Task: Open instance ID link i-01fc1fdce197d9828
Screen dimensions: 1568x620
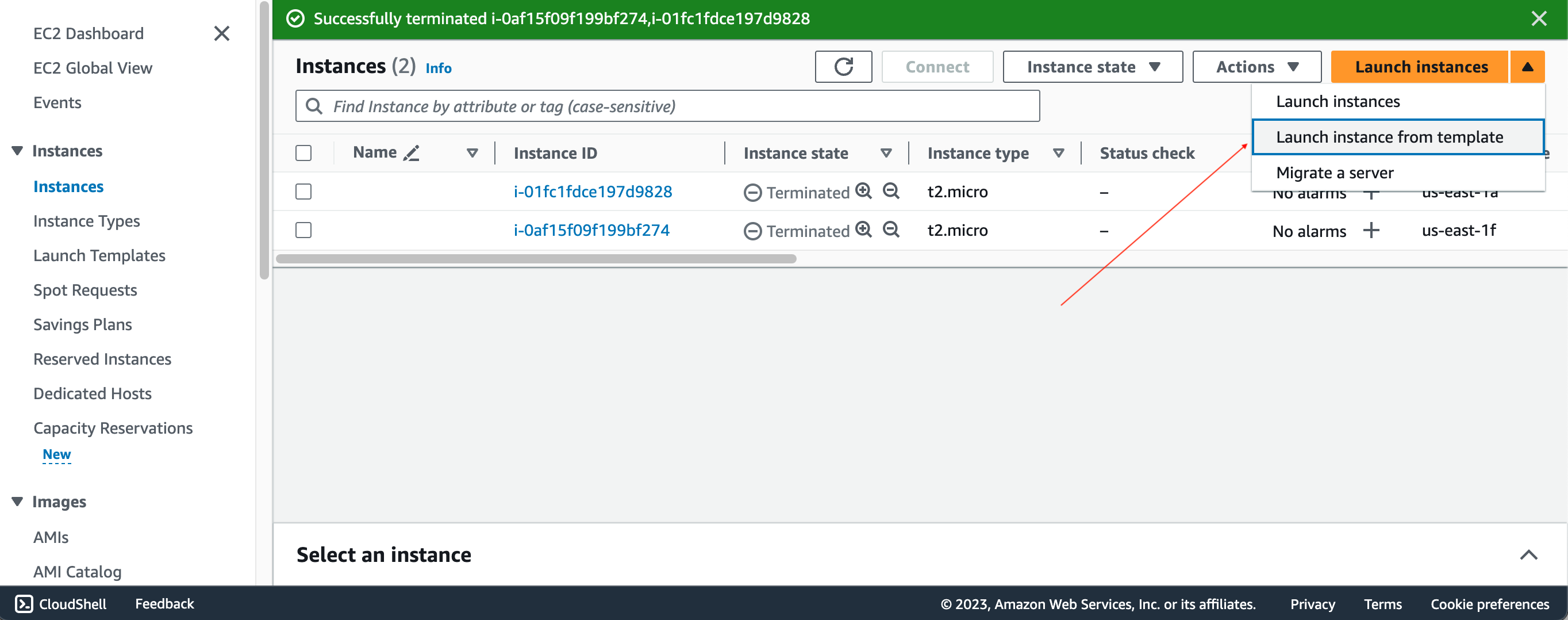Action: (592, 192)
